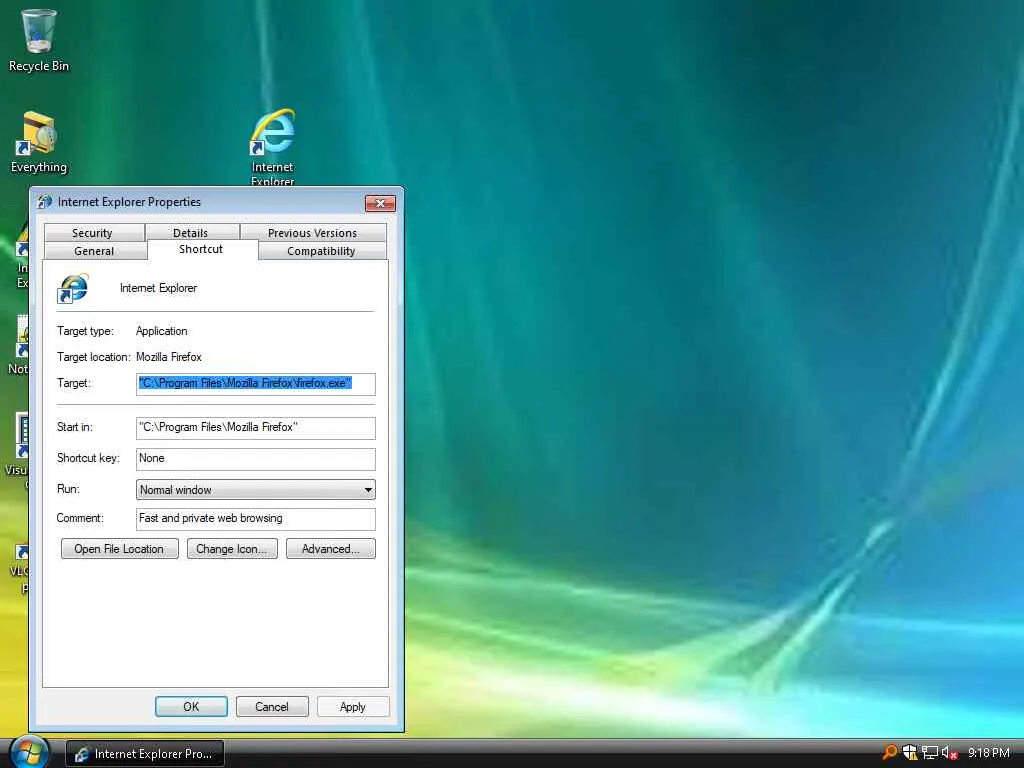The height and width of the screenshot is (768, 1024).
Task: Click the Comment text field
Action: click(255, 519)
